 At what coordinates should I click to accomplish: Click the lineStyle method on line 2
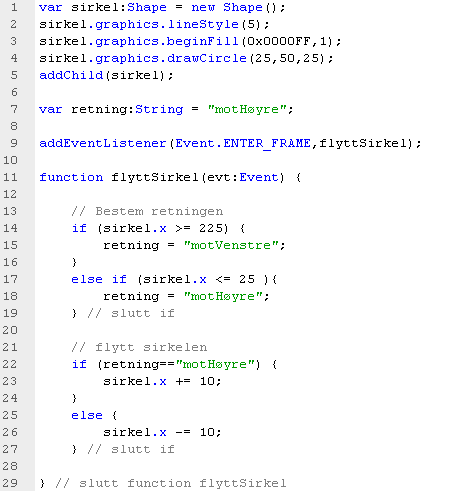pyautogui.click(x=203, y=24)
